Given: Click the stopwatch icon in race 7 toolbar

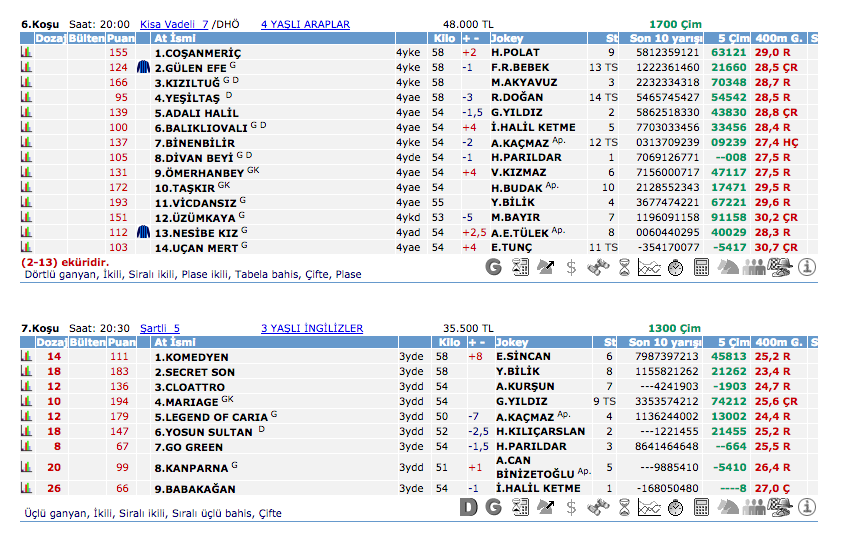Looking at the screenshot, I should (675, 507).
